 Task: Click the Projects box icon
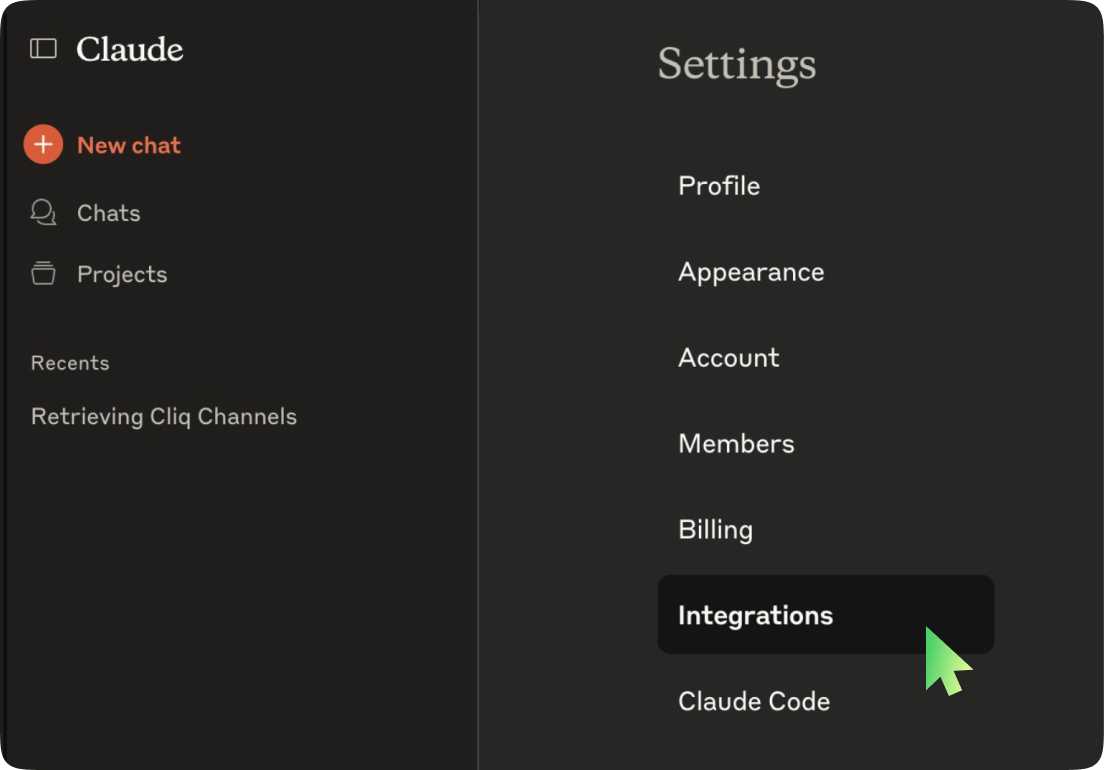point(43,273)
